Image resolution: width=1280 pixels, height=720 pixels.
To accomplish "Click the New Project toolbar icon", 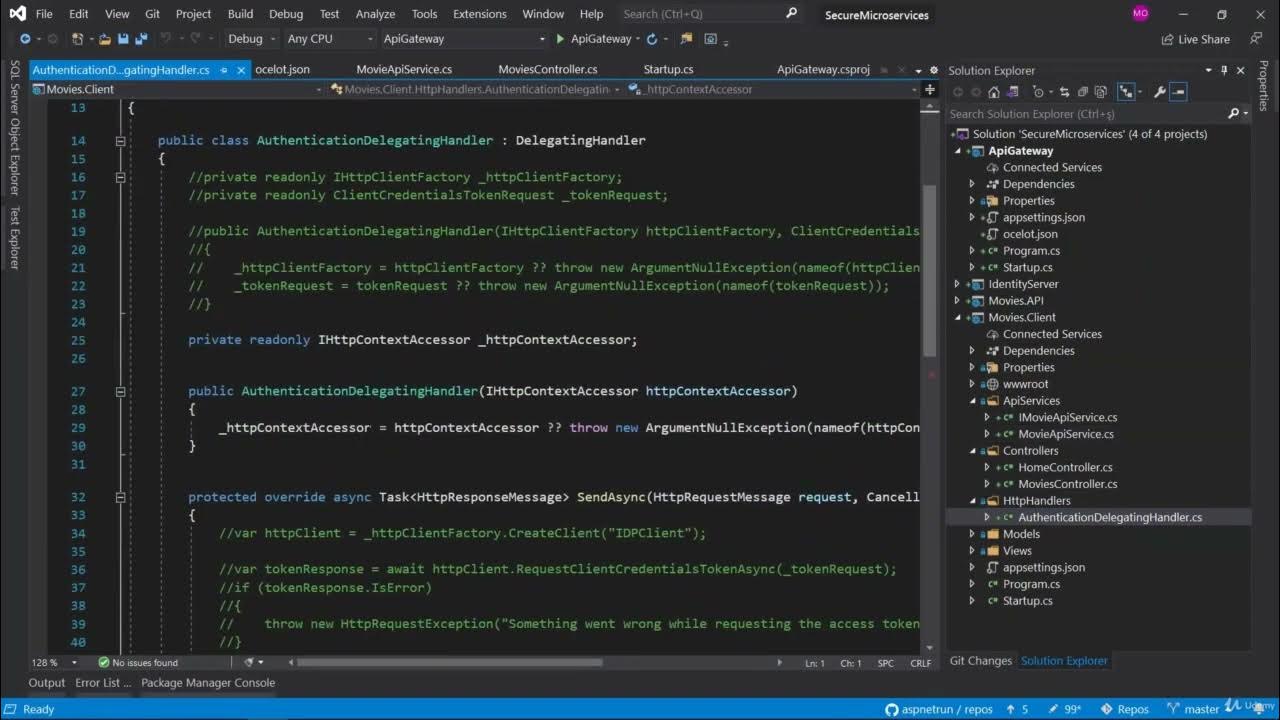I will (x=77, y=39).
